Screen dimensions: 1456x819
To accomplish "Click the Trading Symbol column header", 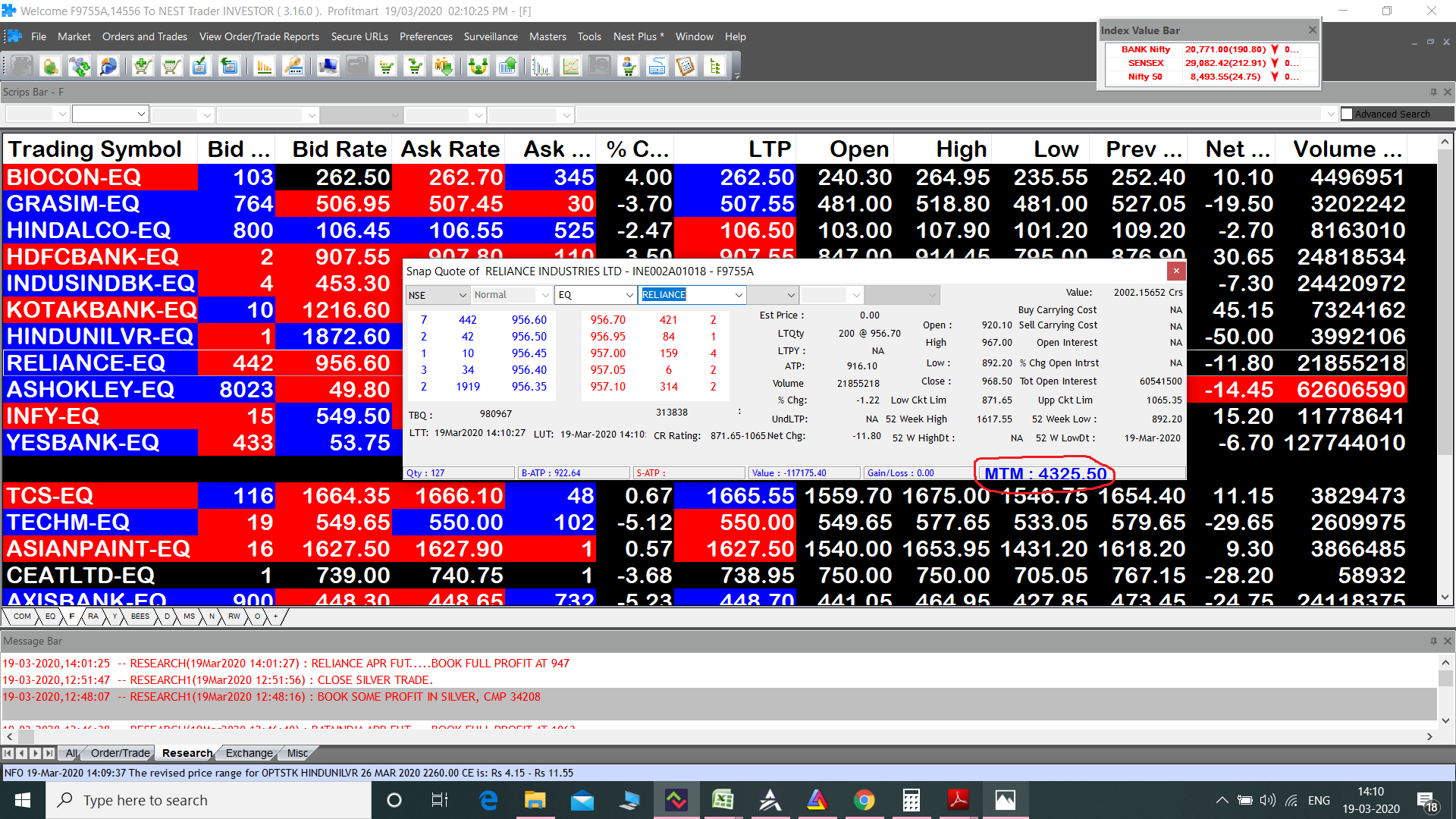I will coord(100,149).
